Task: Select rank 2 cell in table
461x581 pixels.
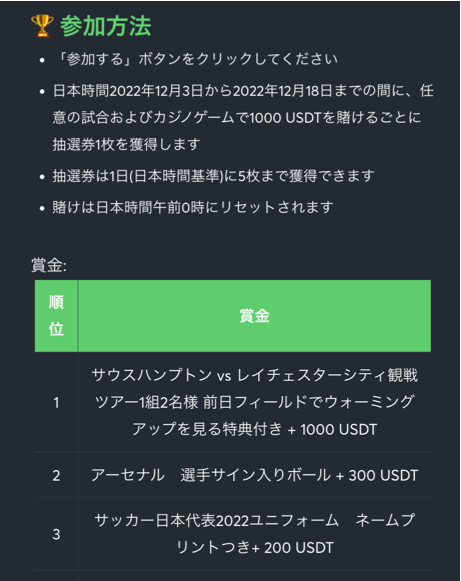Action: [x=56, y=475]
